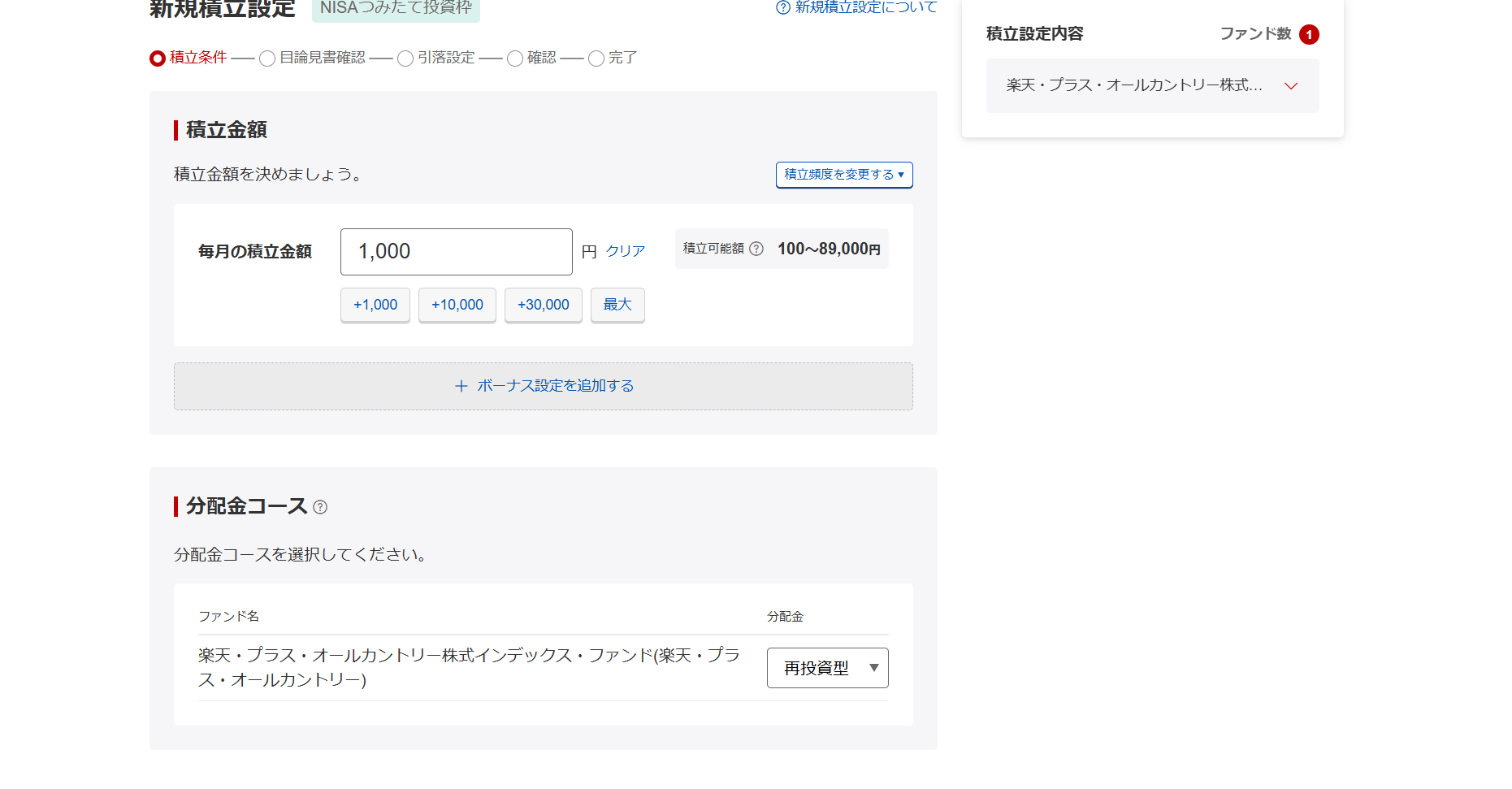Screen dimensions: 1512x789
Task: Open help for 新規積立設定について
Action: (856, 7)
